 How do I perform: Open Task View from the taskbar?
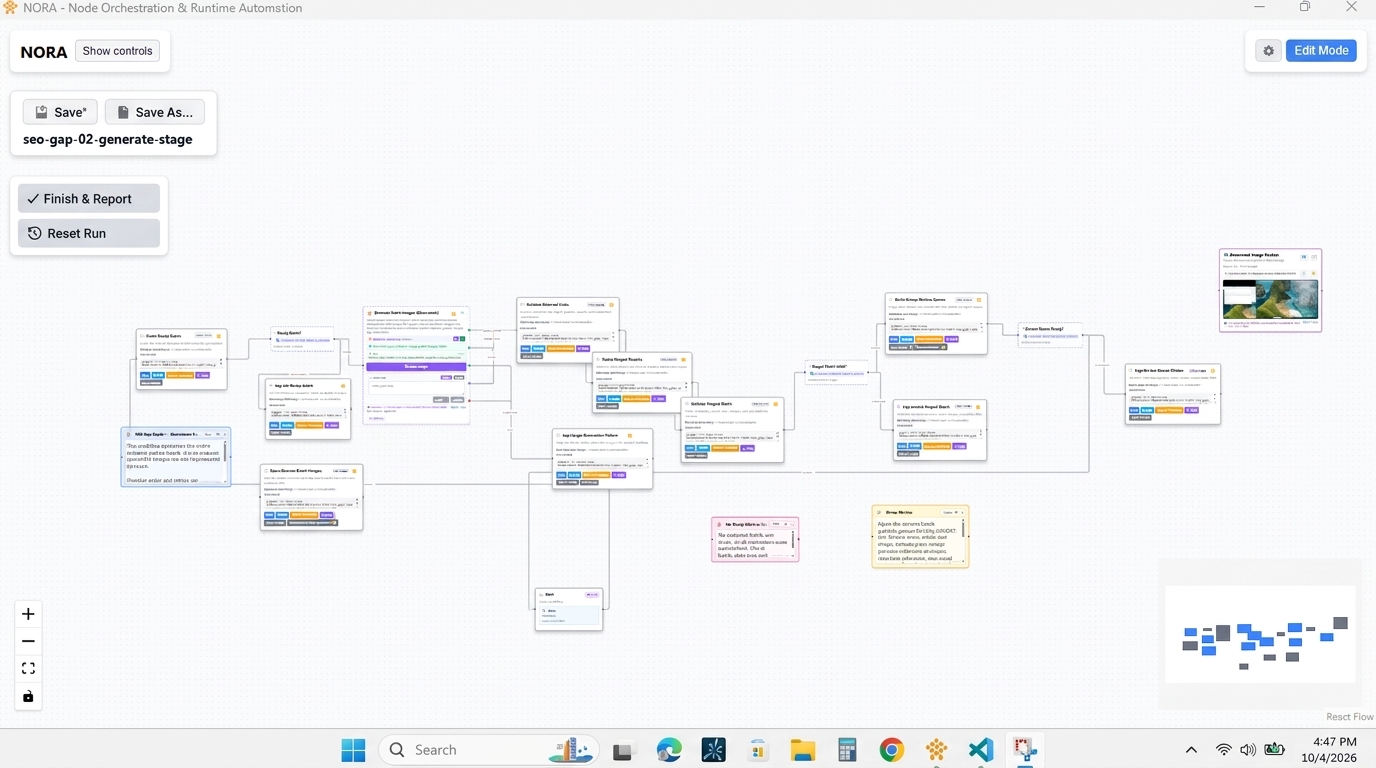click(x=625, y=750)
